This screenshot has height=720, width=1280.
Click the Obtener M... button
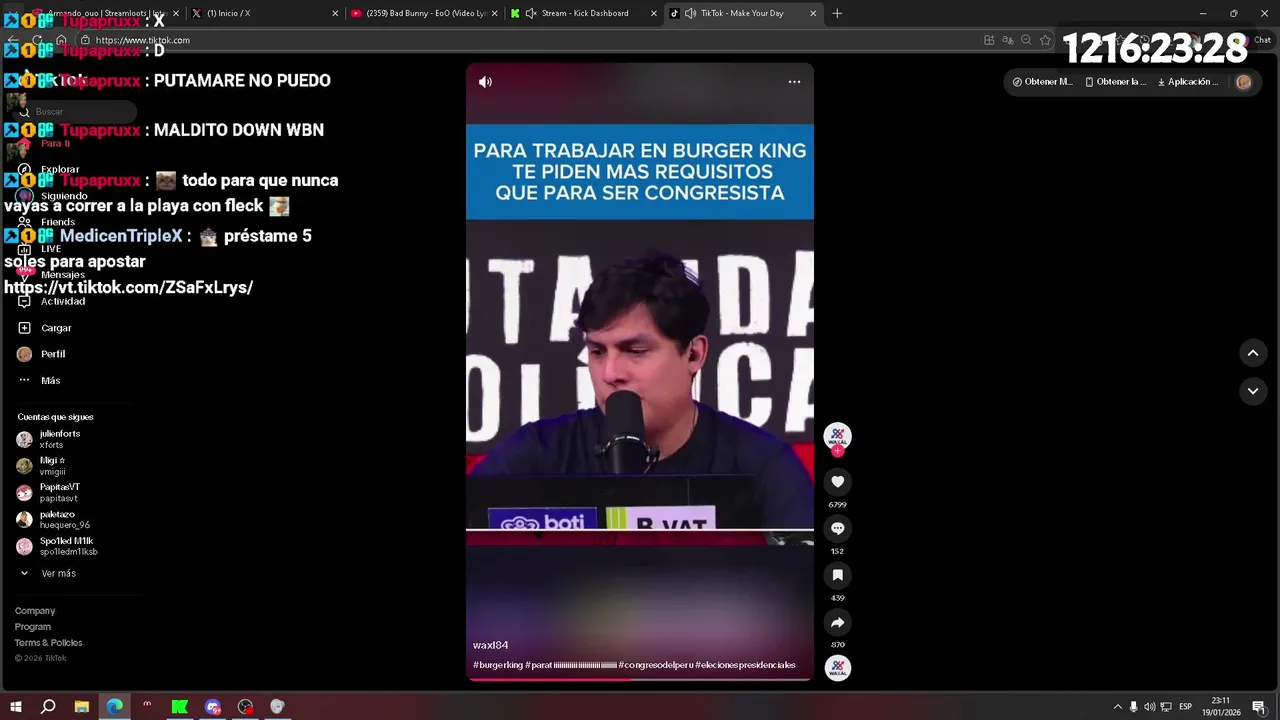coord(1042,82)
